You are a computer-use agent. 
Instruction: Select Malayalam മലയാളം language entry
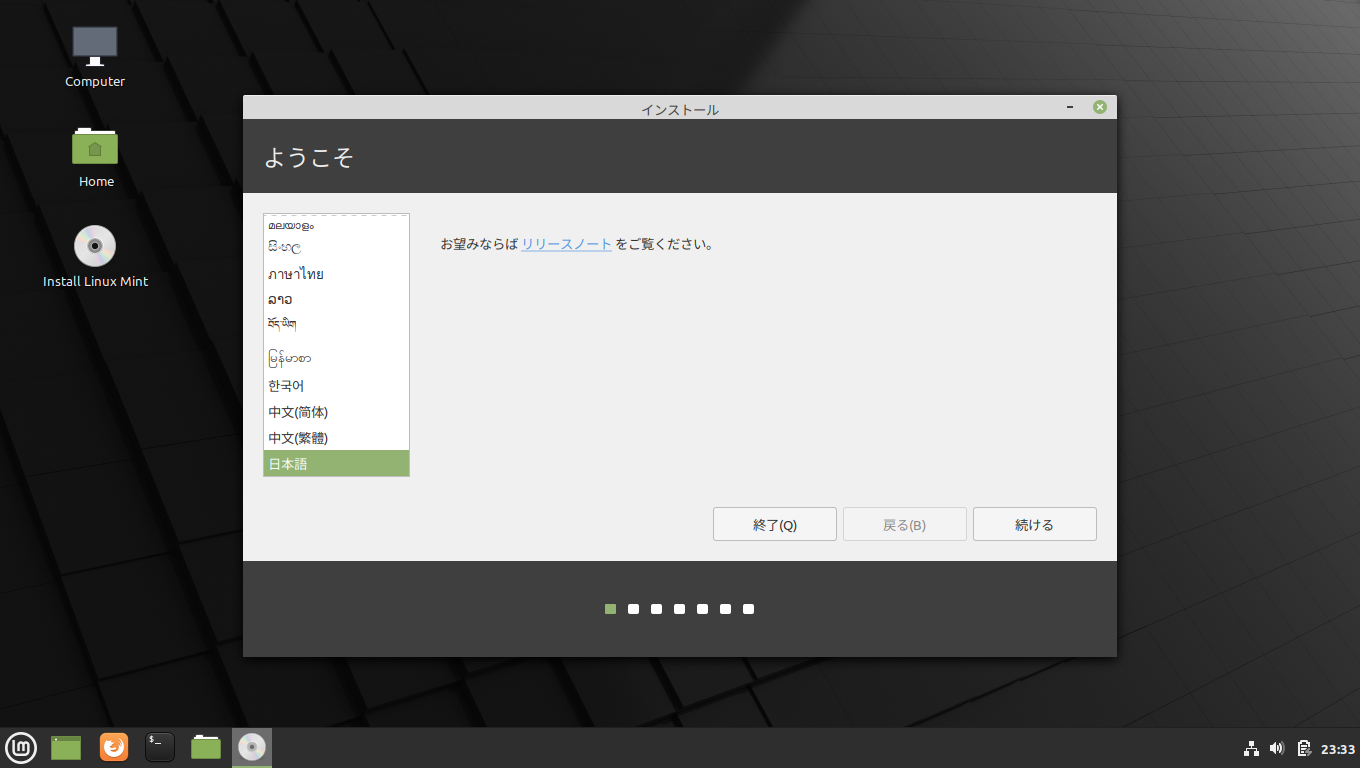pyautogui.click(x=336, y=226)
